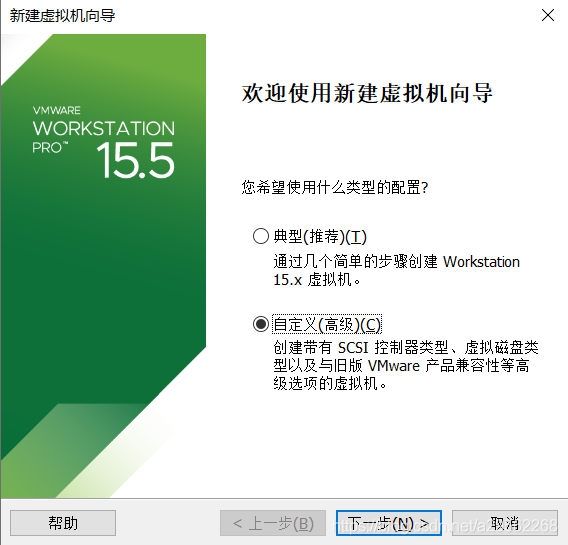Click the 自定义(高级)(C) option label
Image resolution: width=568 pixels, height=545 pixels.
click(x=327, y=324)
